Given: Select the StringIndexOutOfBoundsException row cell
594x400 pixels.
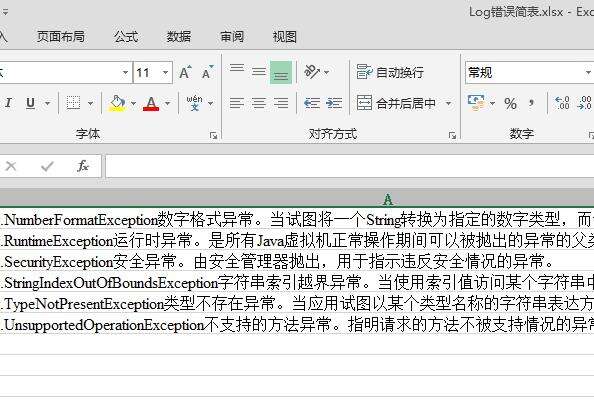Looking at the screenshot, I should coord(297,282).
